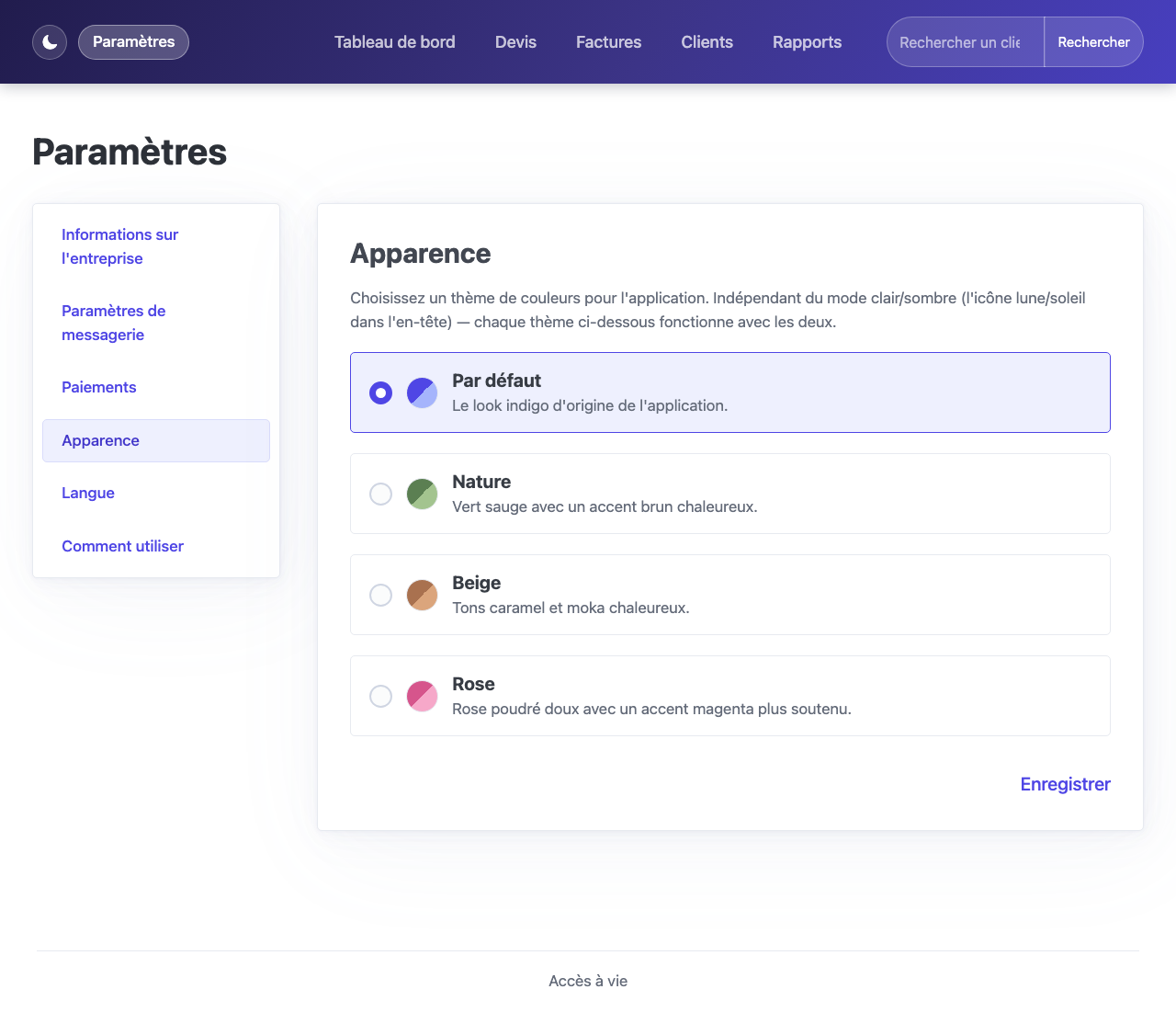1176x1012 pixels.
Task: Open the Clients section
Action: click(707, 42)
